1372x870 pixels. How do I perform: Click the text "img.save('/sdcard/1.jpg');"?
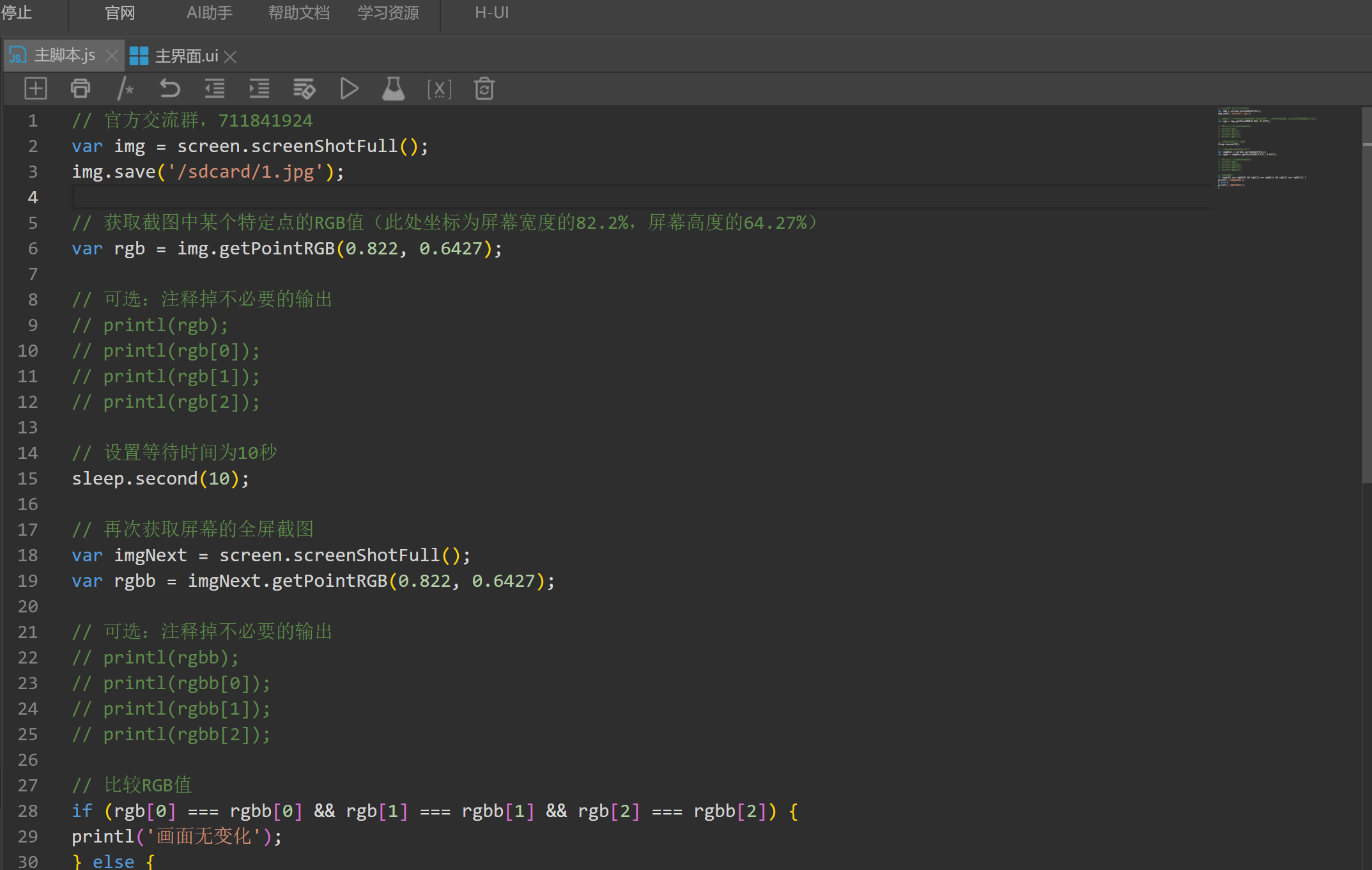[x=208, y=172]
